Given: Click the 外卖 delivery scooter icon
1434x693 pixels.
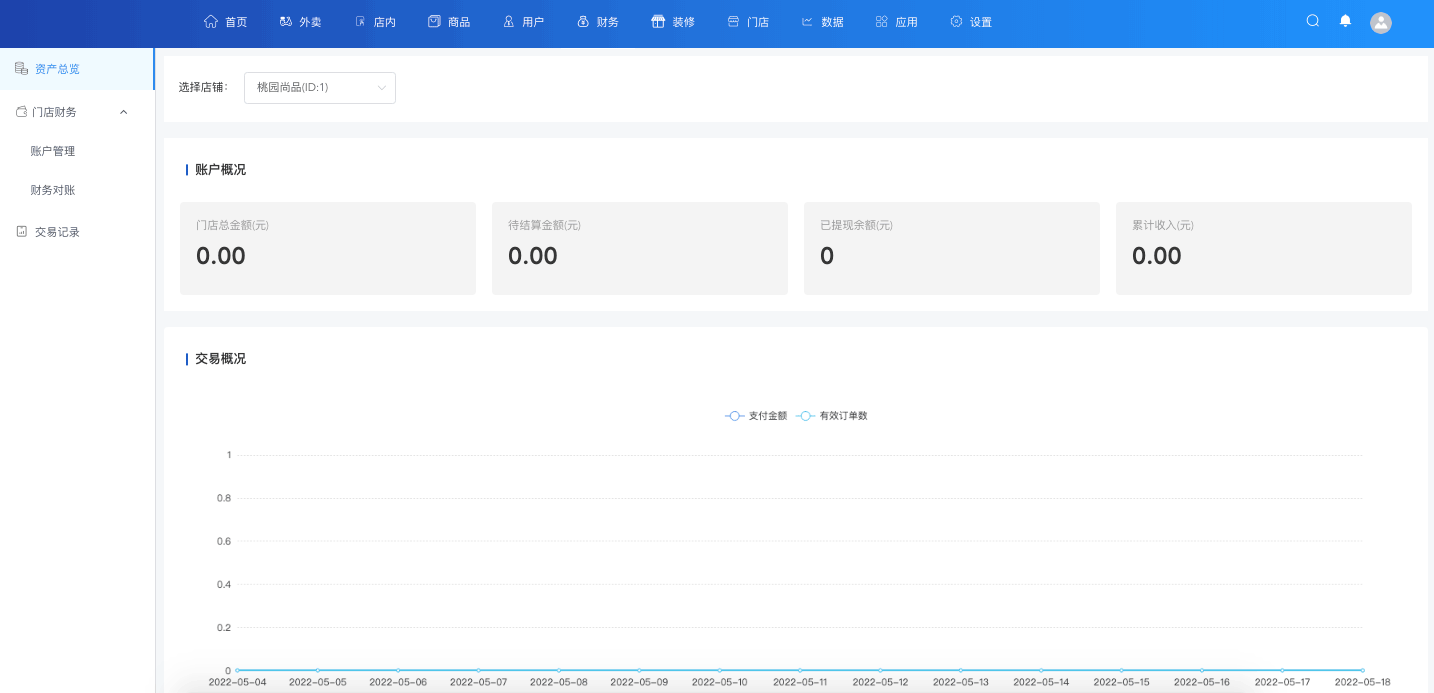Looking at the screenshot, I should pyautogui.click(x=286, y=21).
